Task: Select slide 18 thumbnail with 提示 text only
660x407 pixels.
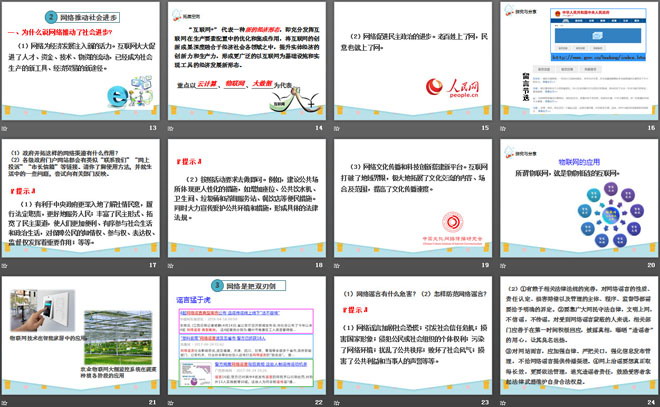Action: point(247,198)
